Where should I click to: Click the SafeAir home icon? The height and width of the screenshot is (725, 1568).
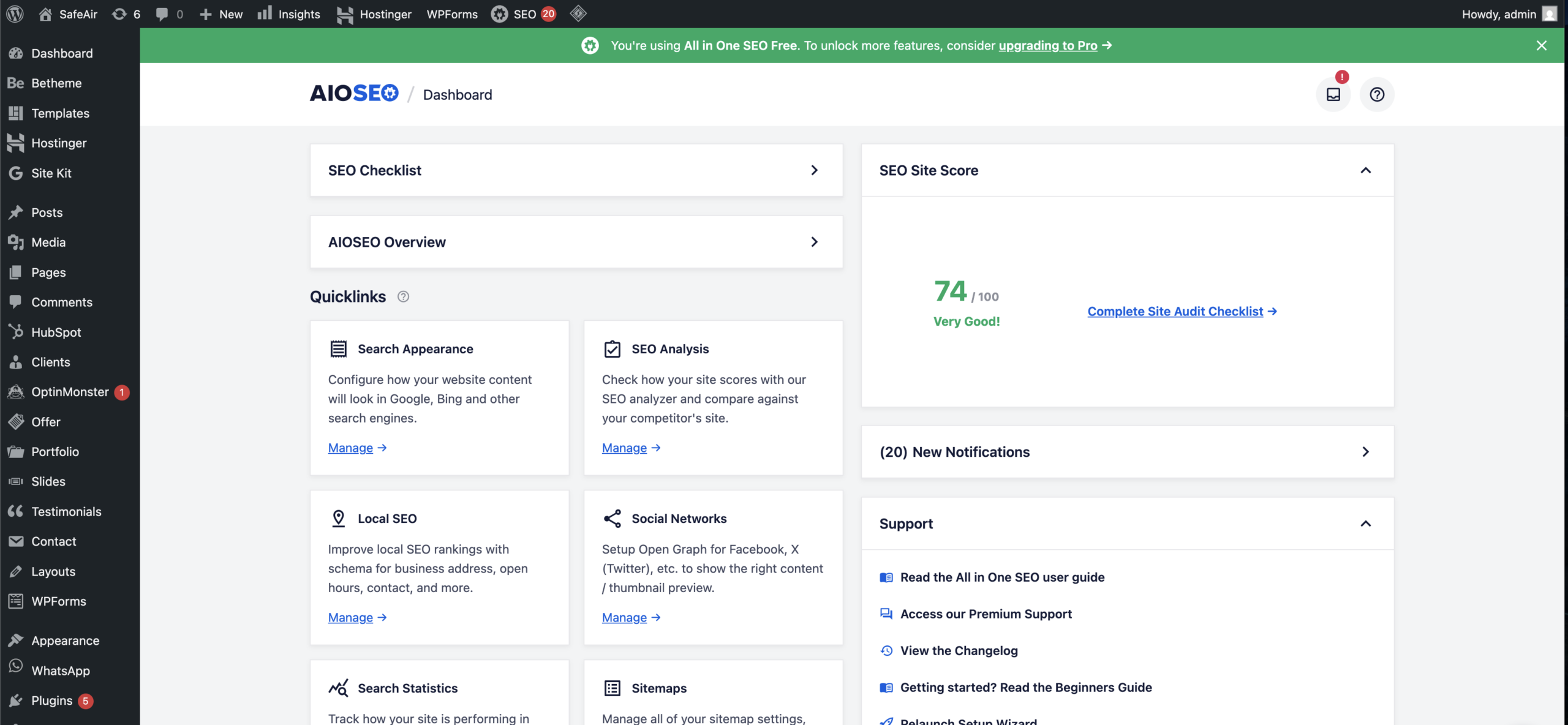[x=45, y=13]
